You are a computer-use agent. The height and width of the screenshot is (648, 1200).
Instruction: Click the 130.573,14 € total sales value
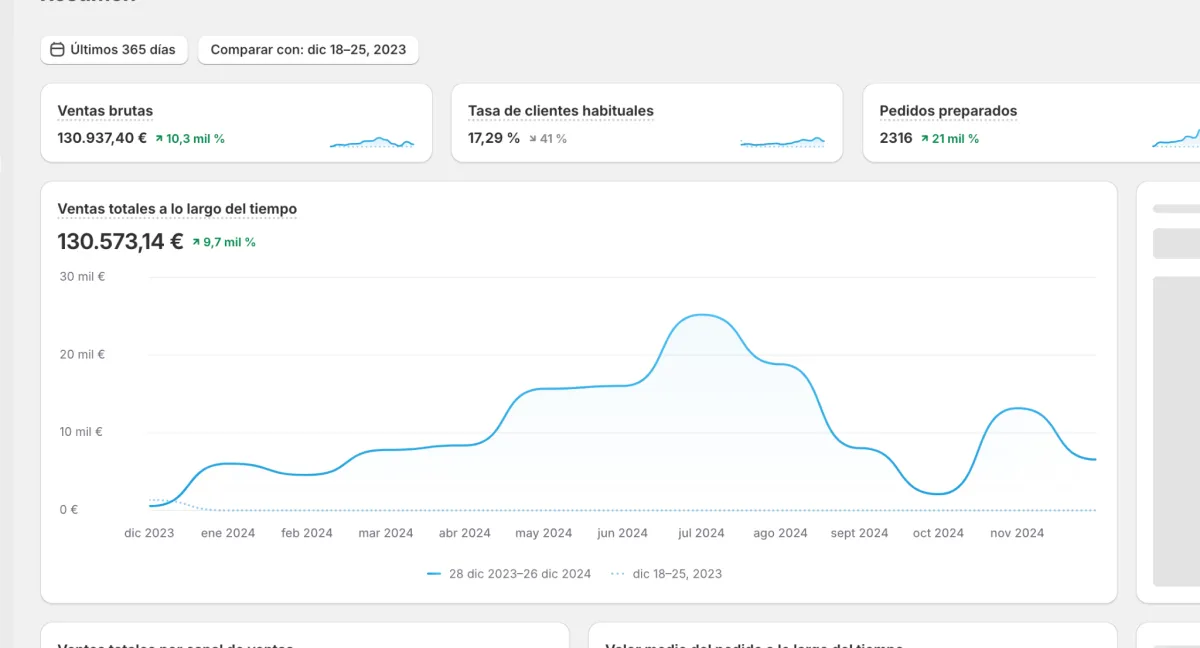(x=120, y=241)
